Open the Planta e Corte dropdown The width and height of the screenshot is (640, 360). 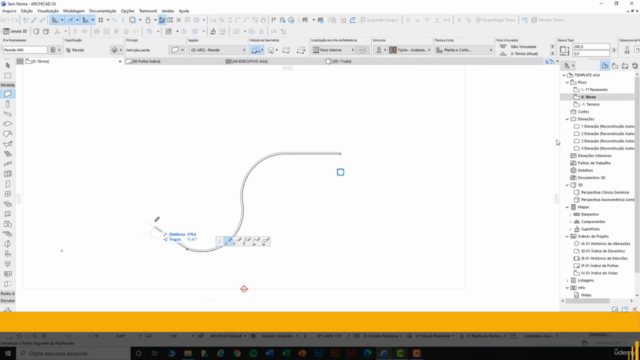click(463, 50)
